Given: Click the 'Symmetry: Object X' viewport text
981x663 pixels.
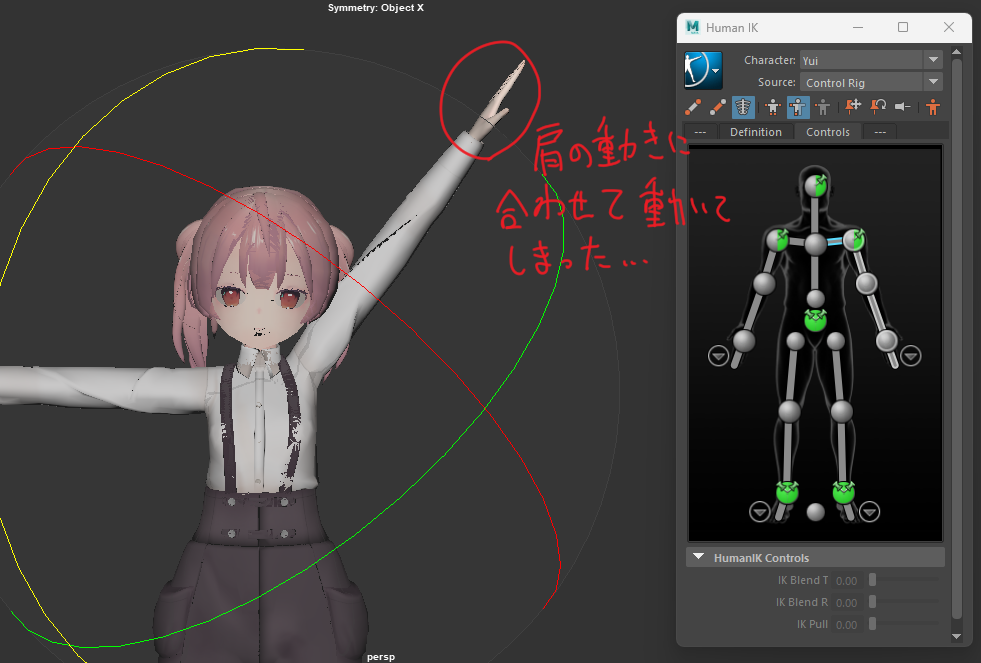Looking at the screenshot, I should click(x=375, y=8).
